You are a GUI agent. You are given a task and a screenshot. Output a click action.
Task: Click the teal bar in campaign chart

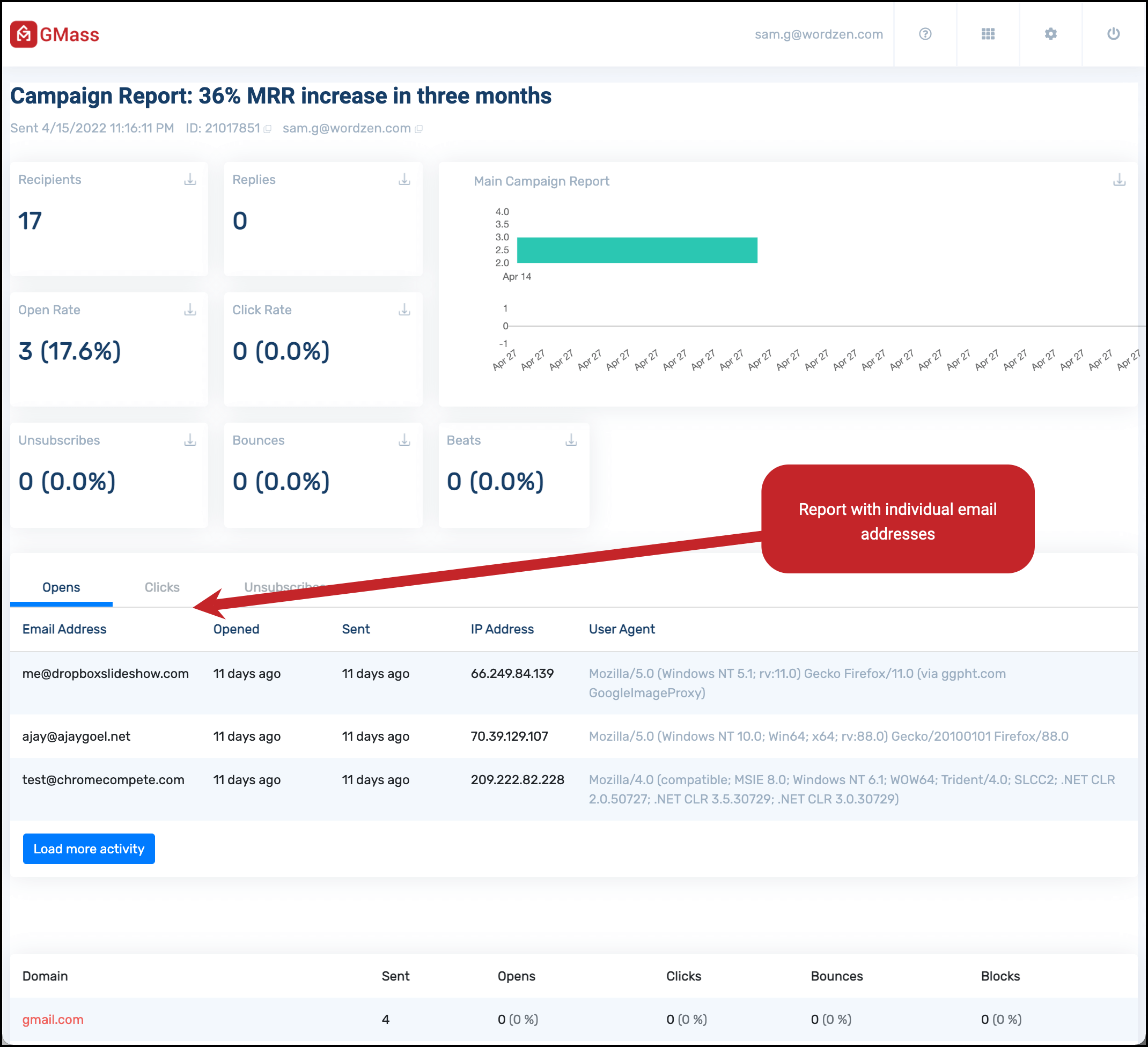[x=637, y=250]
